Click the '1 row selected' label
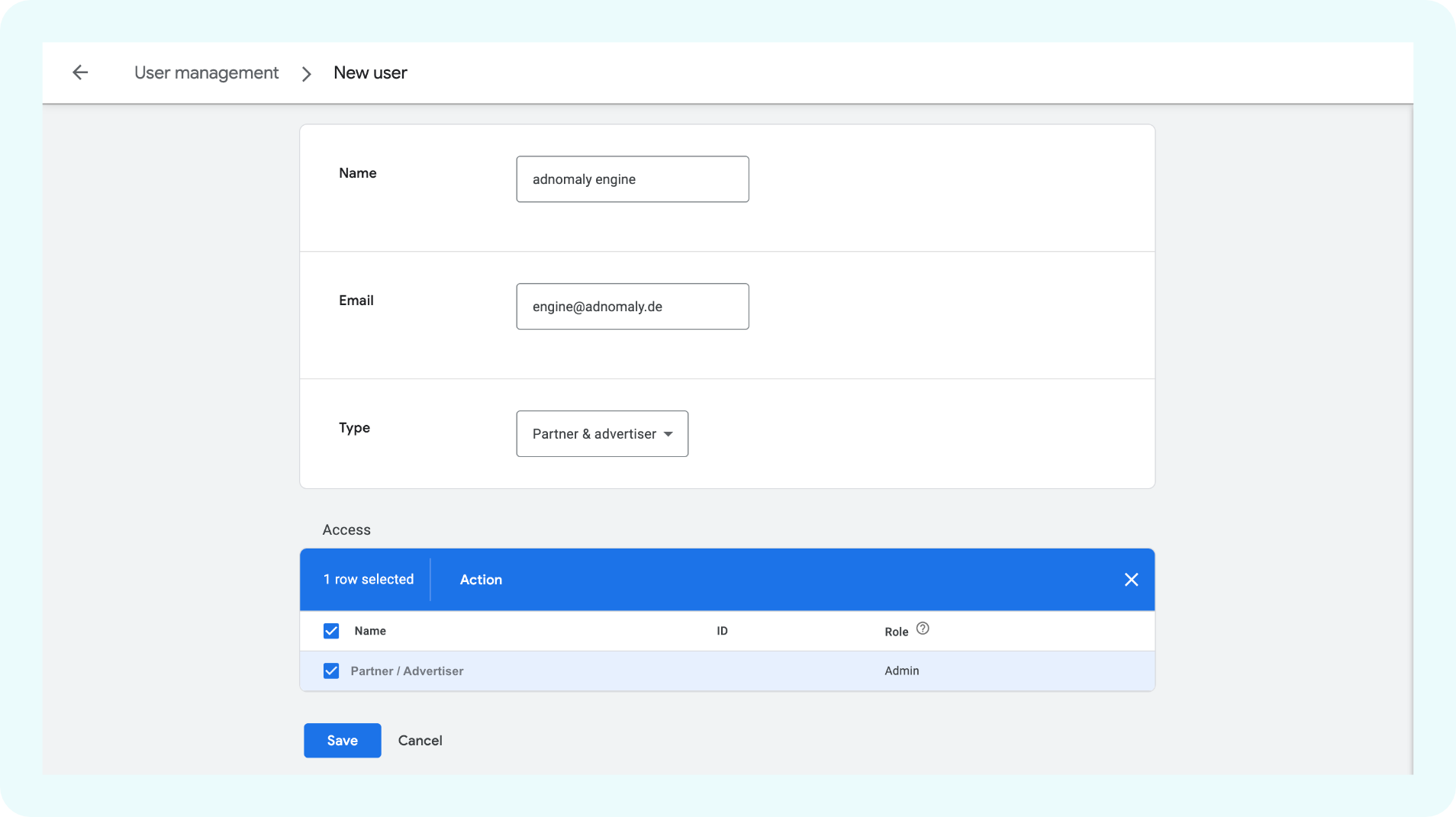The width and height of the screenshot is (1456, 817). [x=369, y=580]
